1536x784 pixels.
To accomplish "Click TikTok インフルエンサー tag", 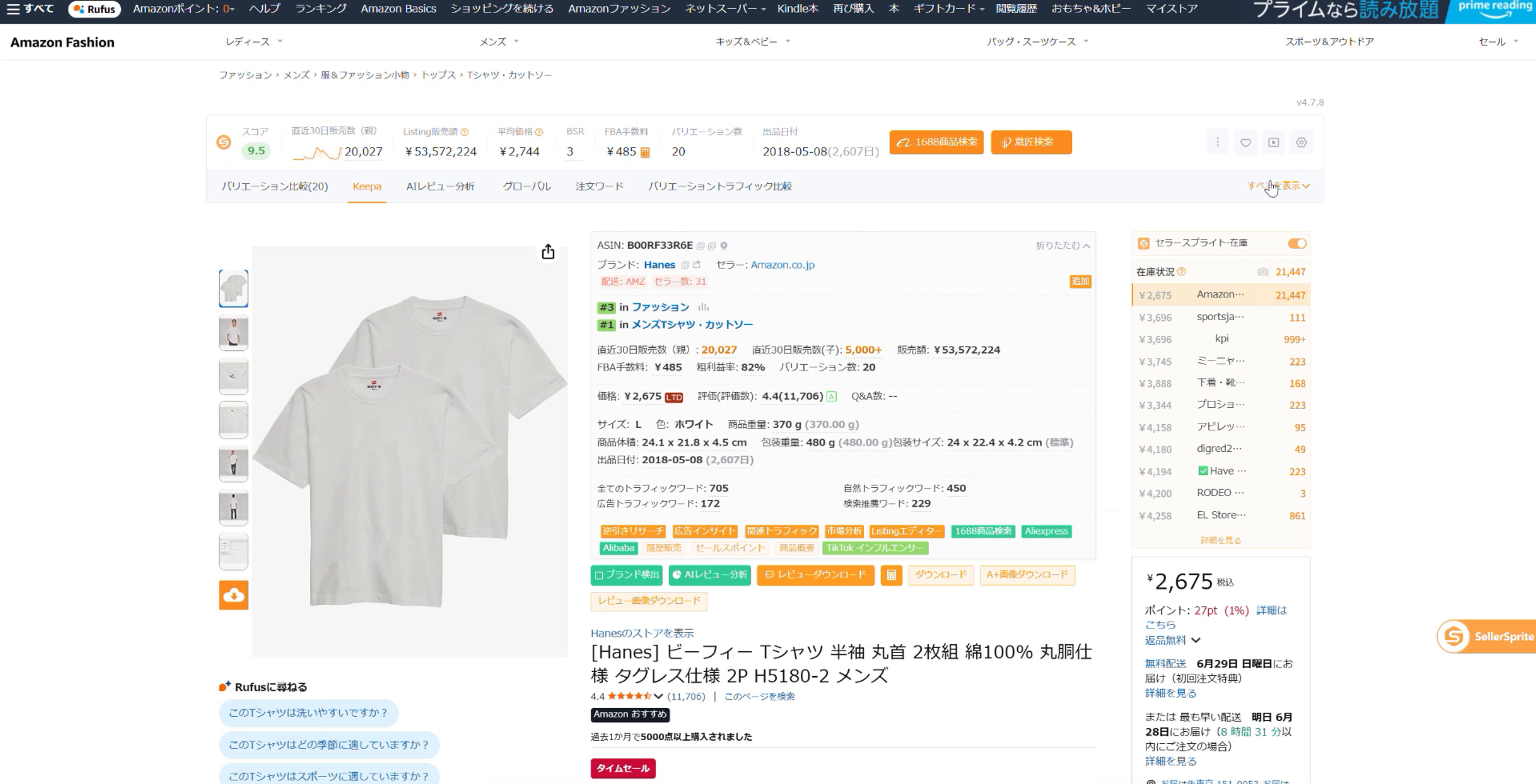I will (x=875, y=548).
